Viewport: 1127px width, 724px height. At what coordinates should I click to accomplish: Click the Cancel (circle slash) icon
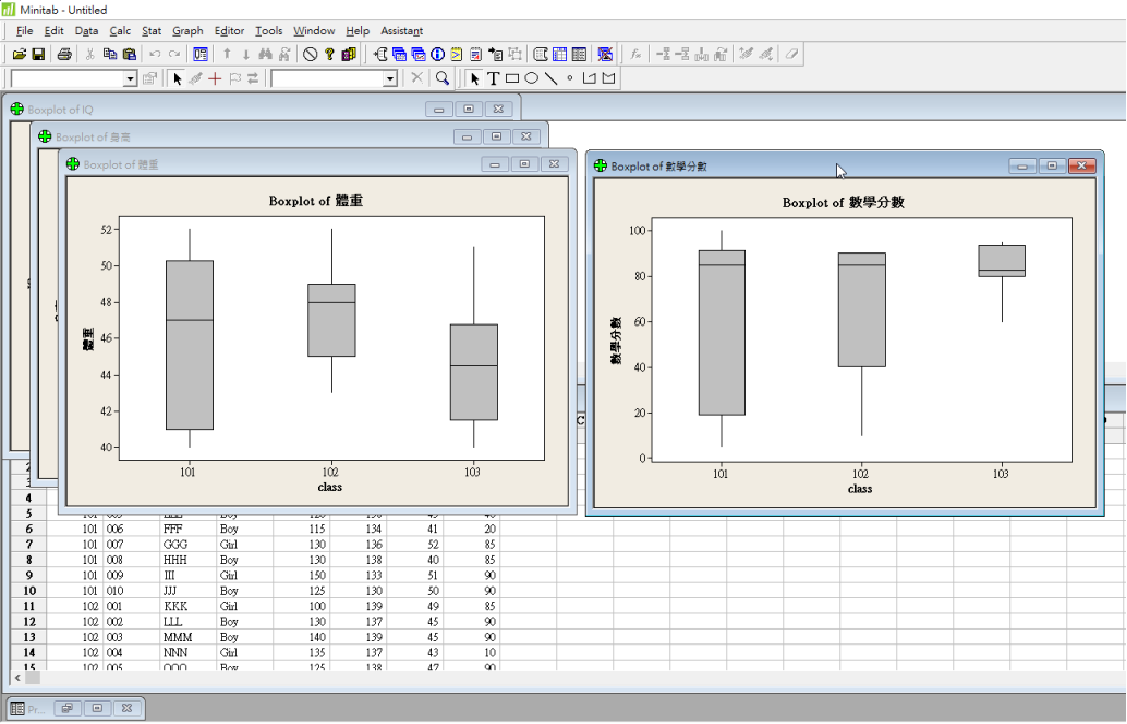pyautogui.click(x=310, y=54)
